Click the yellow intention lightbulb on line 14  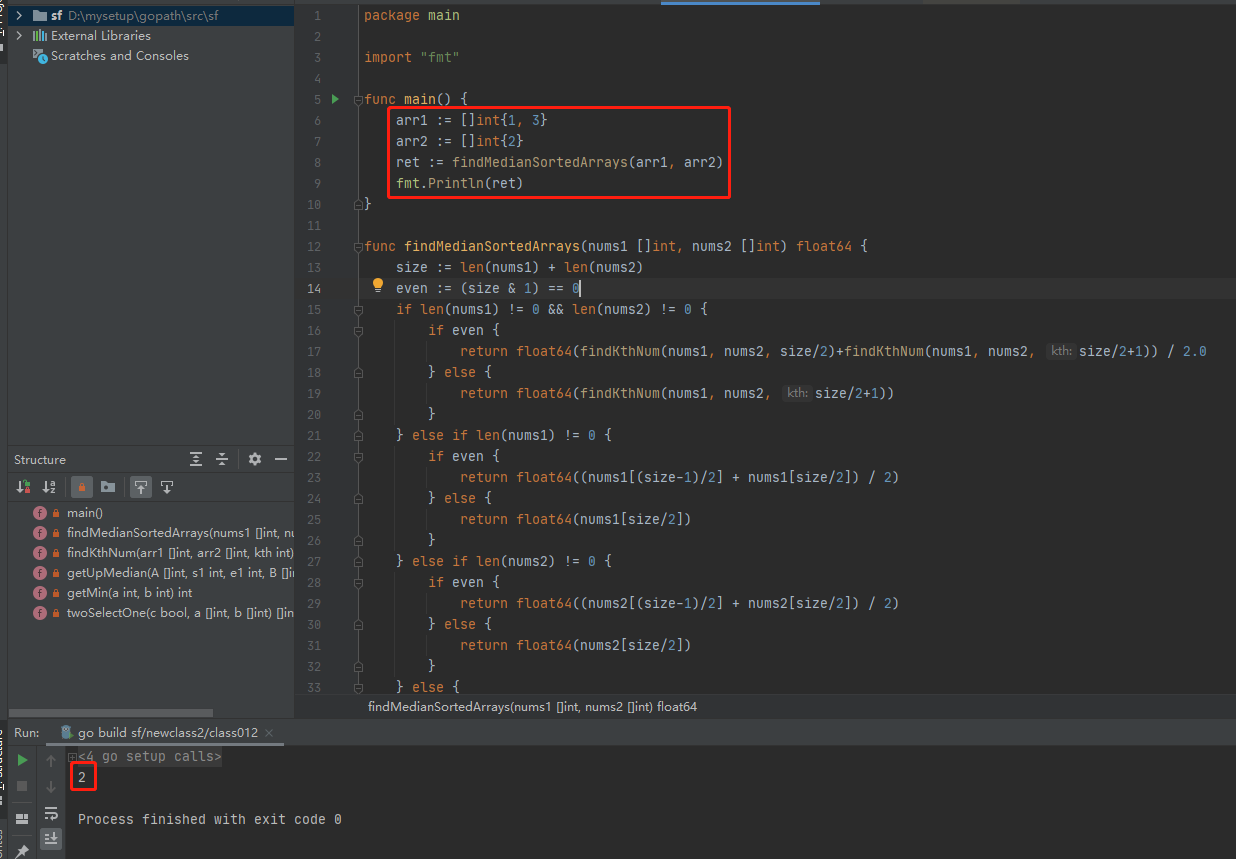[378, 285]
